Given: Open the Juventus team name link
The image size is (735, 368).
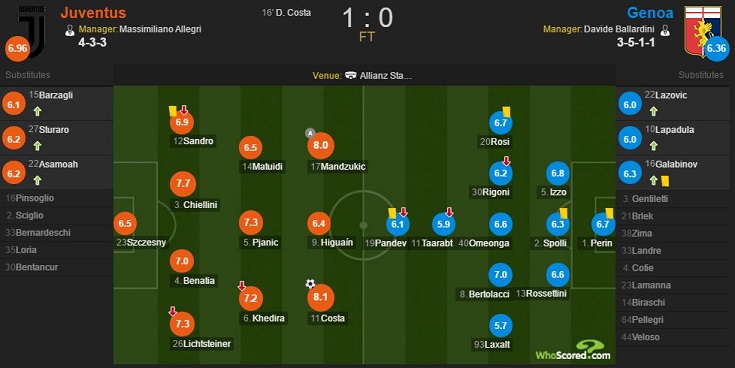Looking at the screenshot, I should pyautogui.click(x=93, y=13).
